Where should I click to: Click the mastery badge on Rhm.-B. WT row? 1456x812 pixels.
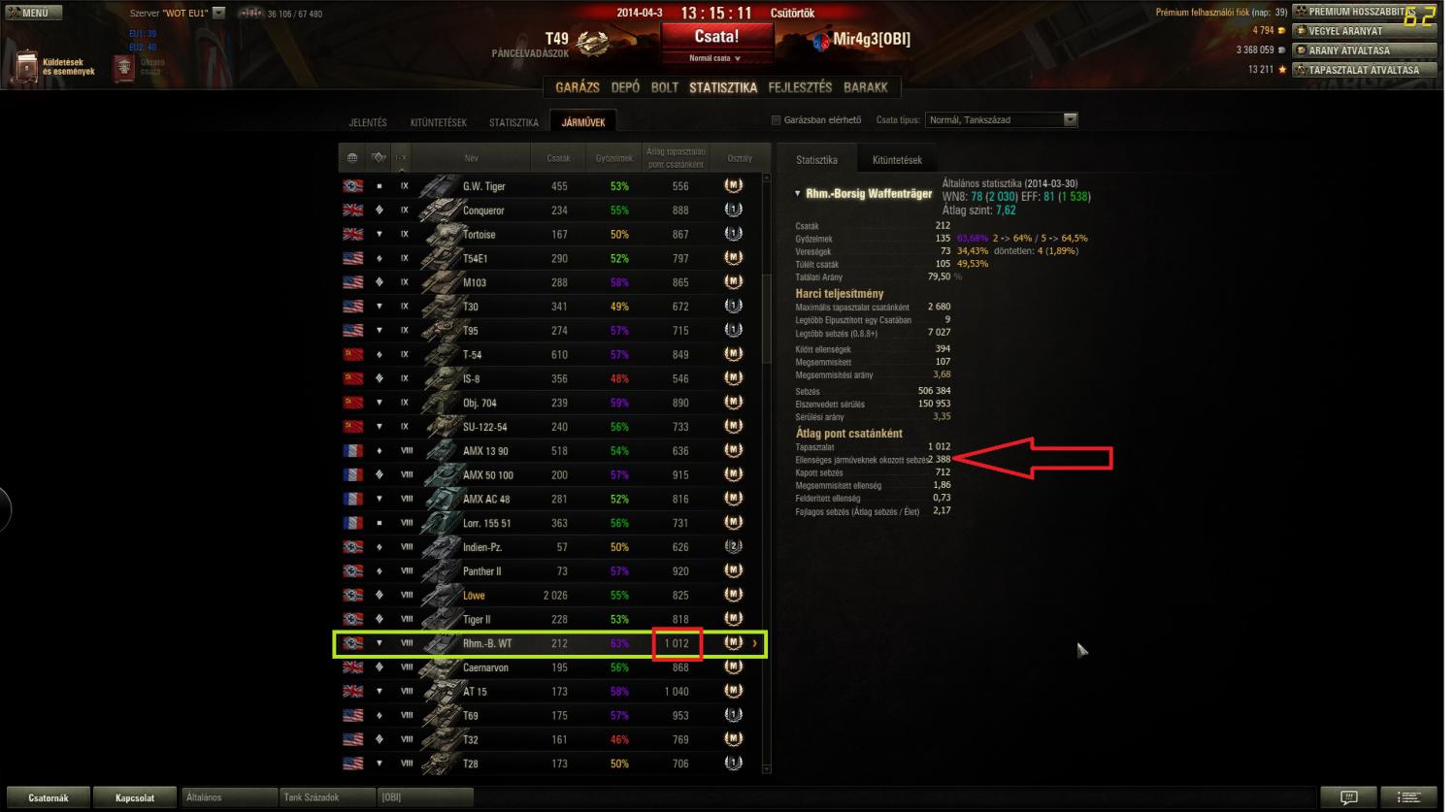click(734, 643)
